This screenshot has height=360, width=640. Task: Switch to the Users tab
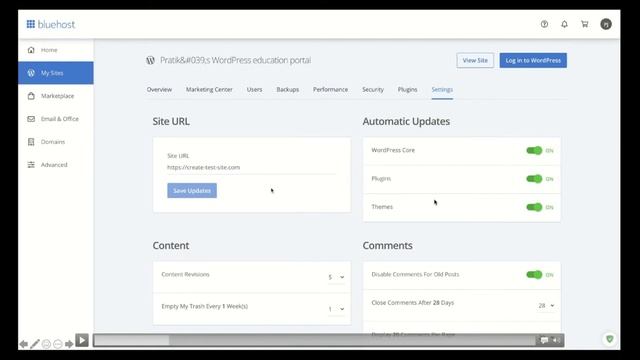click(254, 89)
